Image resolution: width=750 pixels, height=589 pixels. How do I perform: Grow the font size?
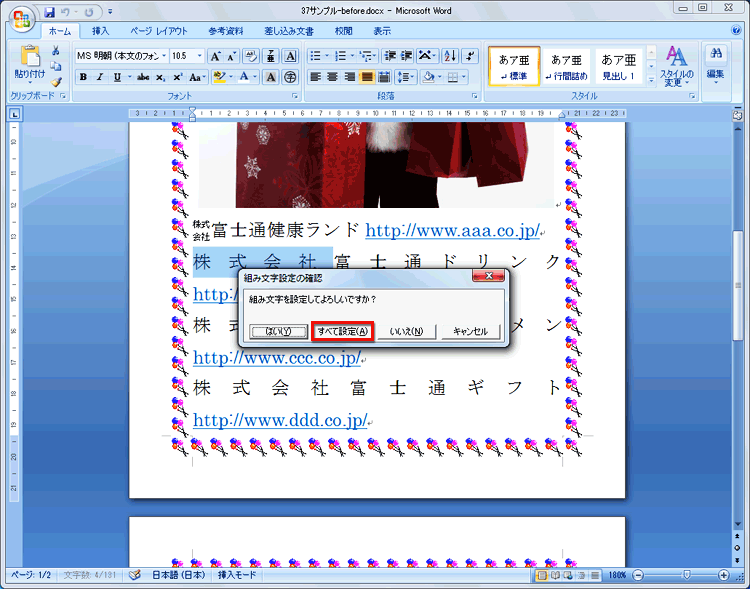pyautogui.click(x=215, y=56)
